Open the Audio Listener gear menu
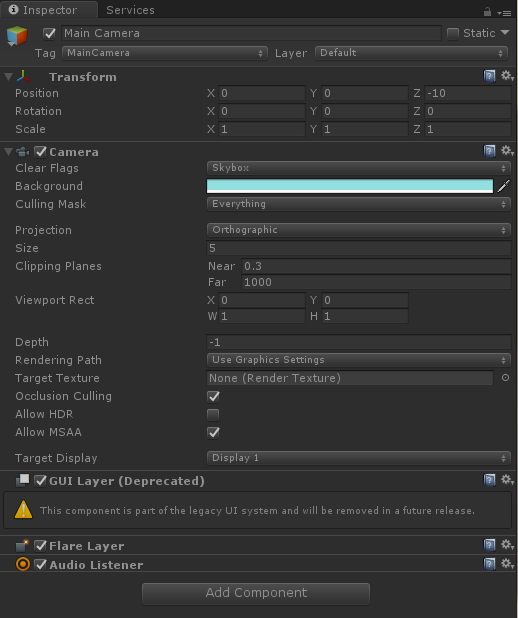This screenshot has height=618, width=518. [x=507, y=564]
